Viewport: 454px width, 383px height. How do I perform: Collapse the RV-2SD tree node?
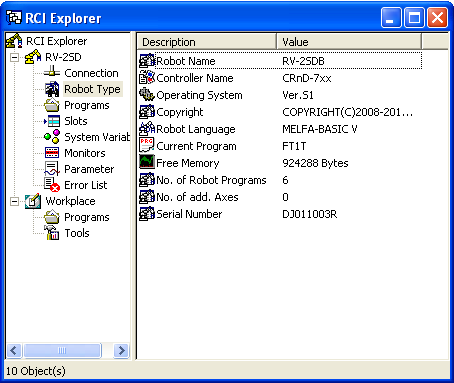click(14, 57)
